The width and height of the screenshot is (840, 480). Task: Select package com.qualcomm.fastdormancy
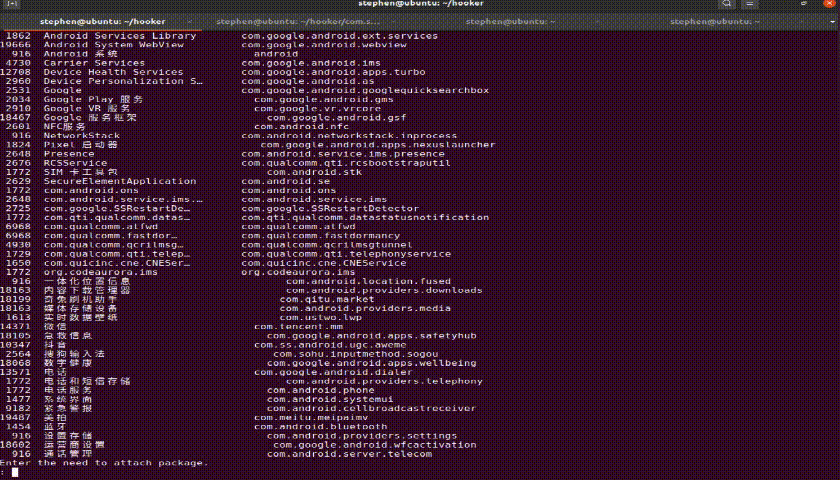[320, 236]
